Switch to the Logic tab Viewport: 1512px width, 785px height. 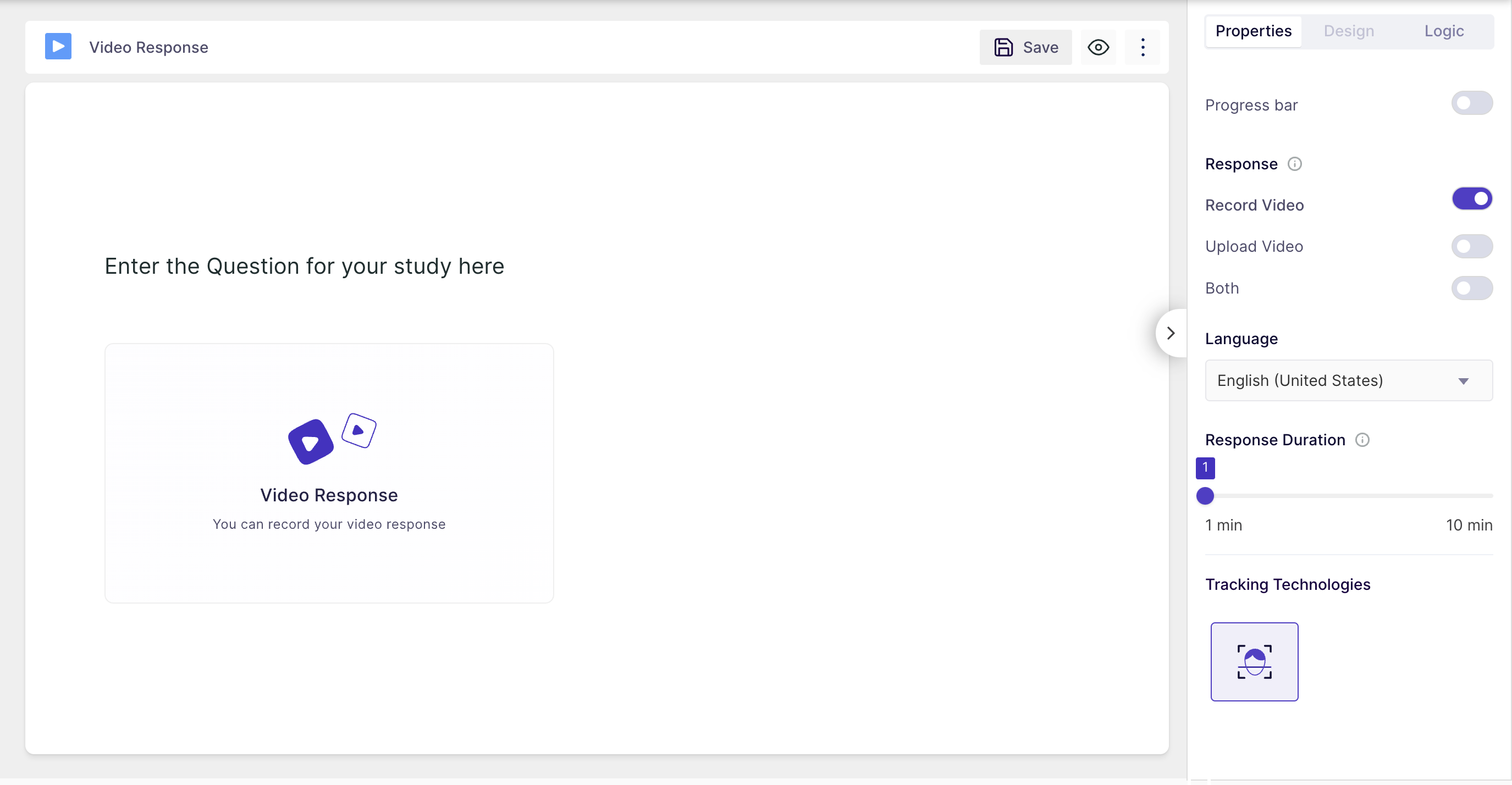(1444, 31)
